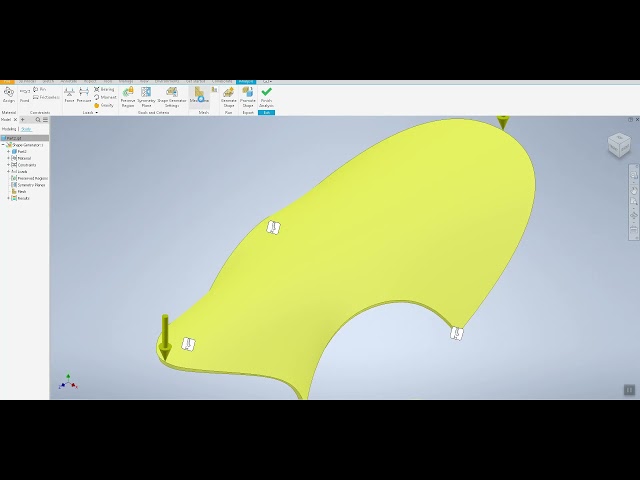Close the Model browser tab
The height and width of the screenshot is (480, 640).
pyautogui.click(x=16, y=120)
